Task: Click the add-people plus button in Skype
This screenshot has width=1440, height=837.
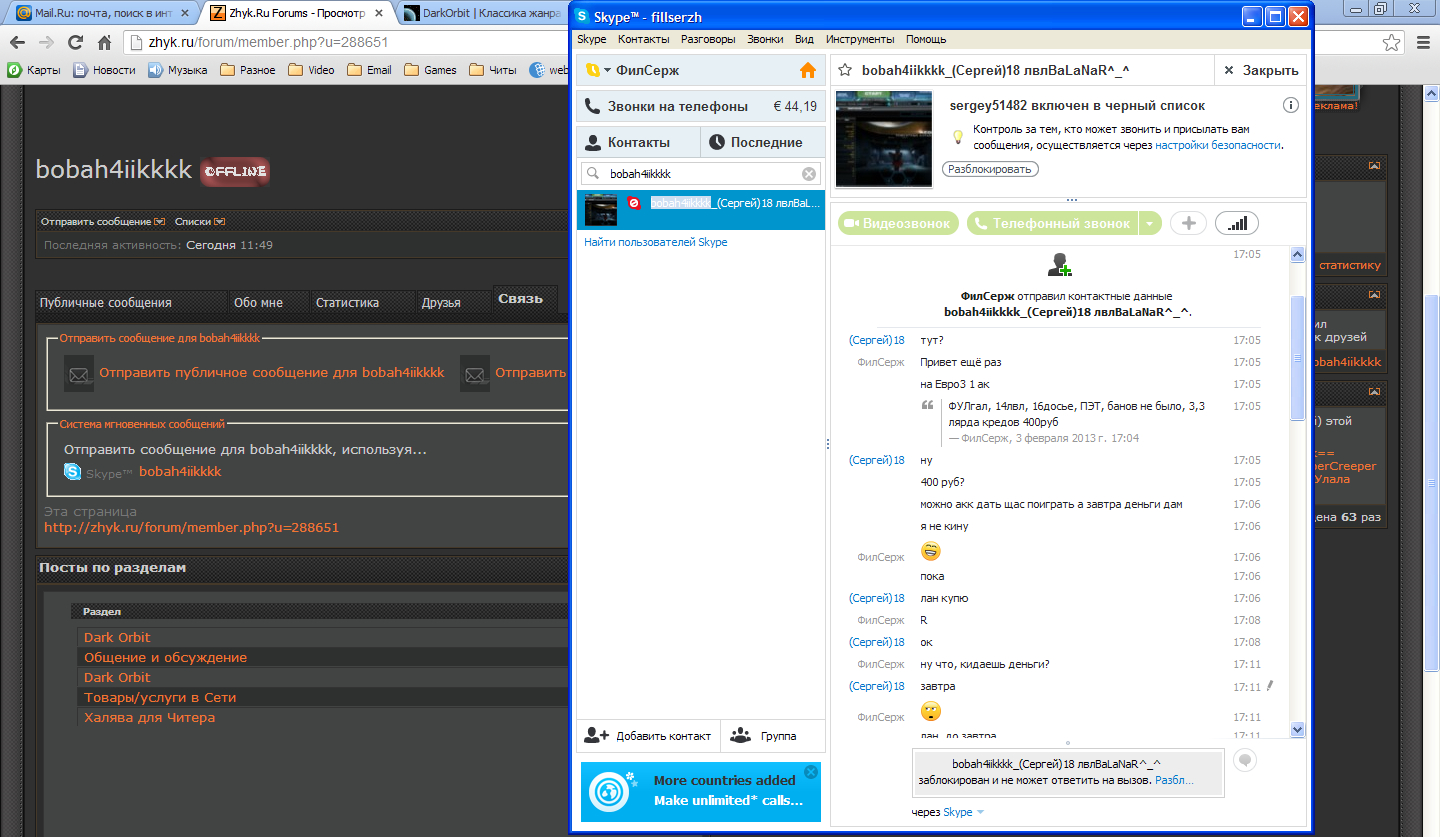Action: [1188, 223]
